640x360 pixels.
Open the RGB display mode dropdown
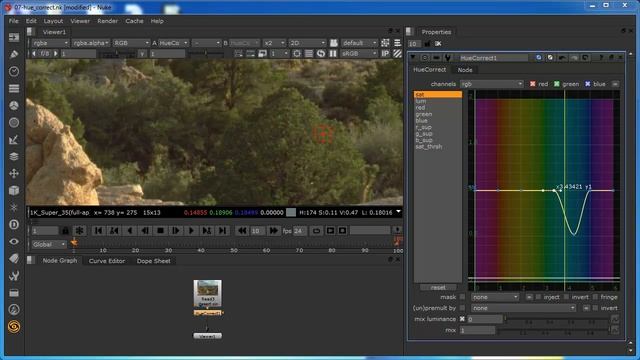[131, 43]
